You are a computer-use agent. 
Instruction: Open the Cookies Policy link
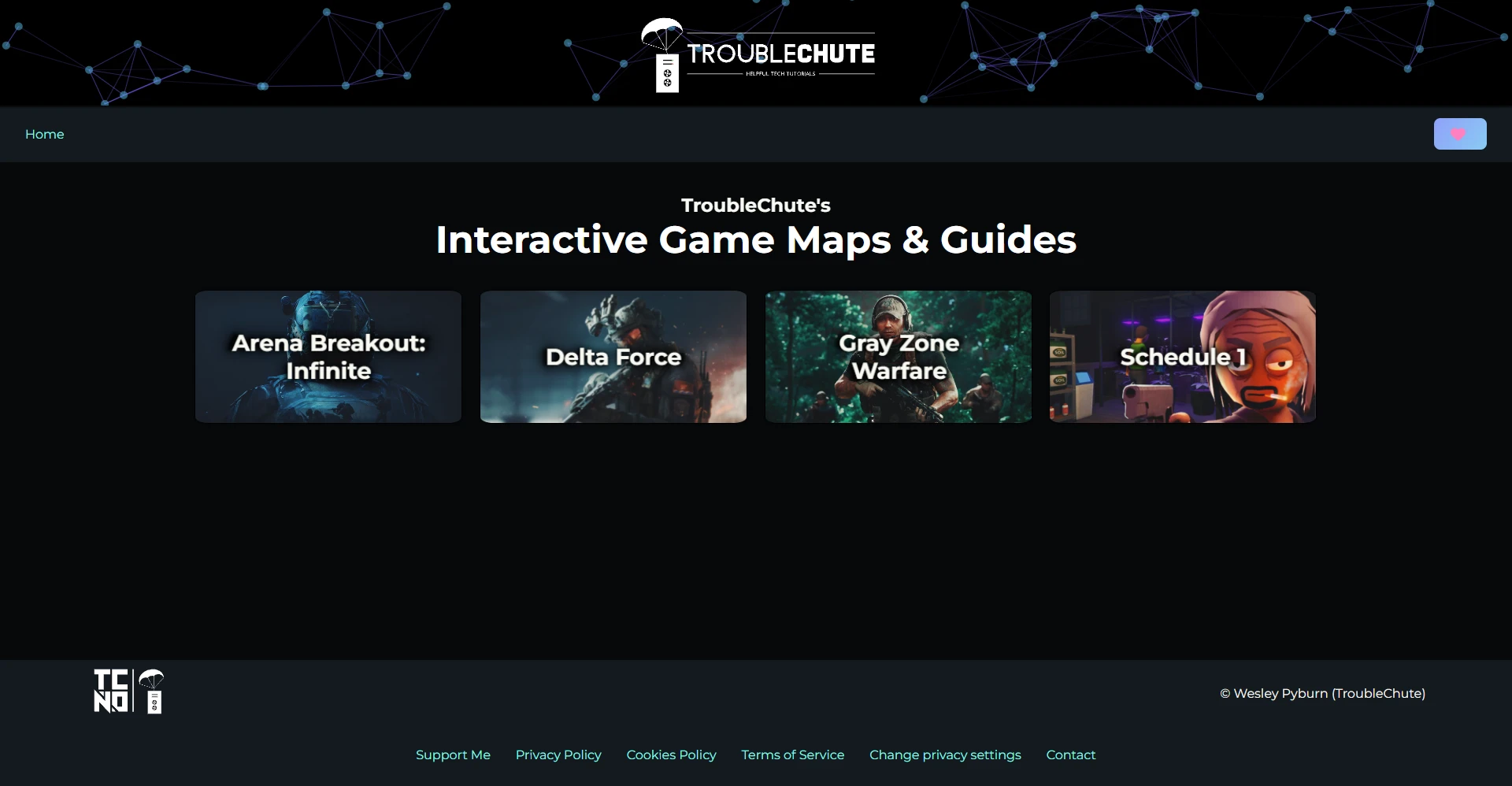(671, 755)
